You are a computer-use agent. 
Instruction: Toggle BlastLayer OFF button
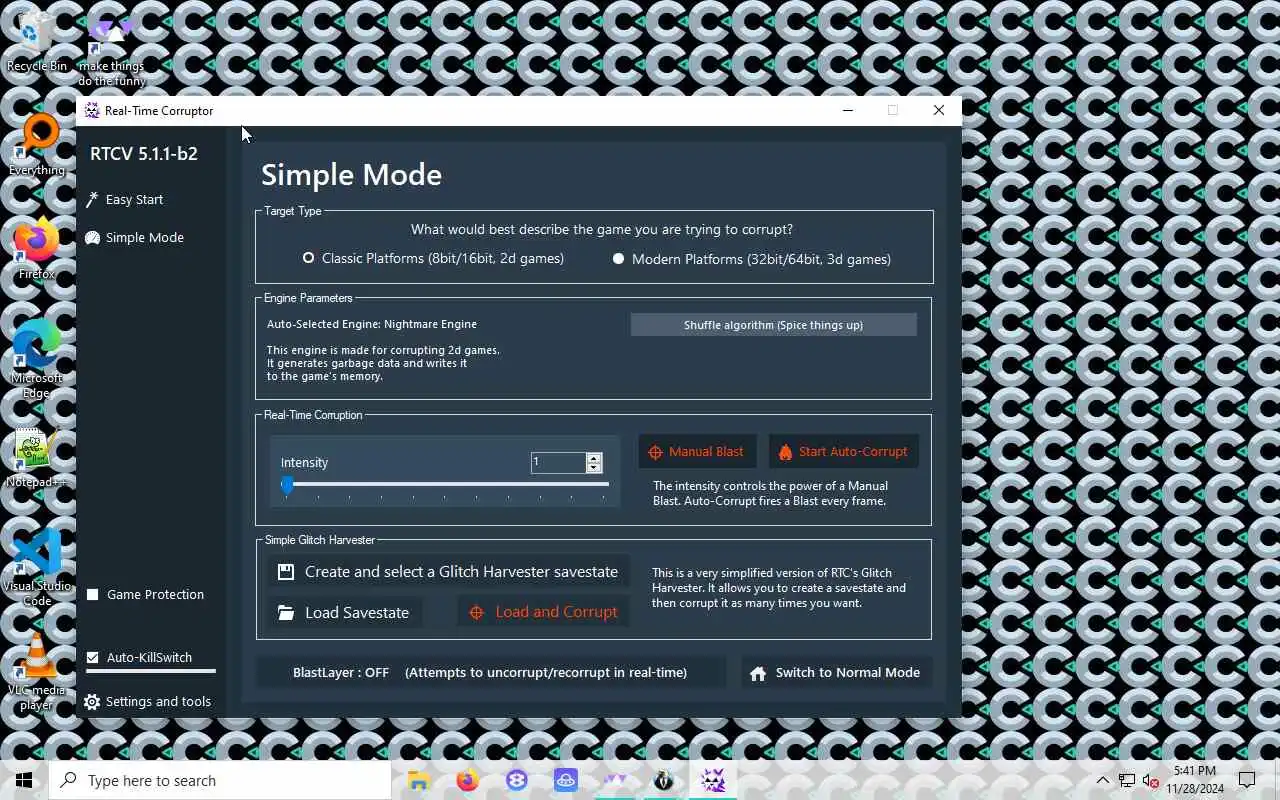point(490,672)
